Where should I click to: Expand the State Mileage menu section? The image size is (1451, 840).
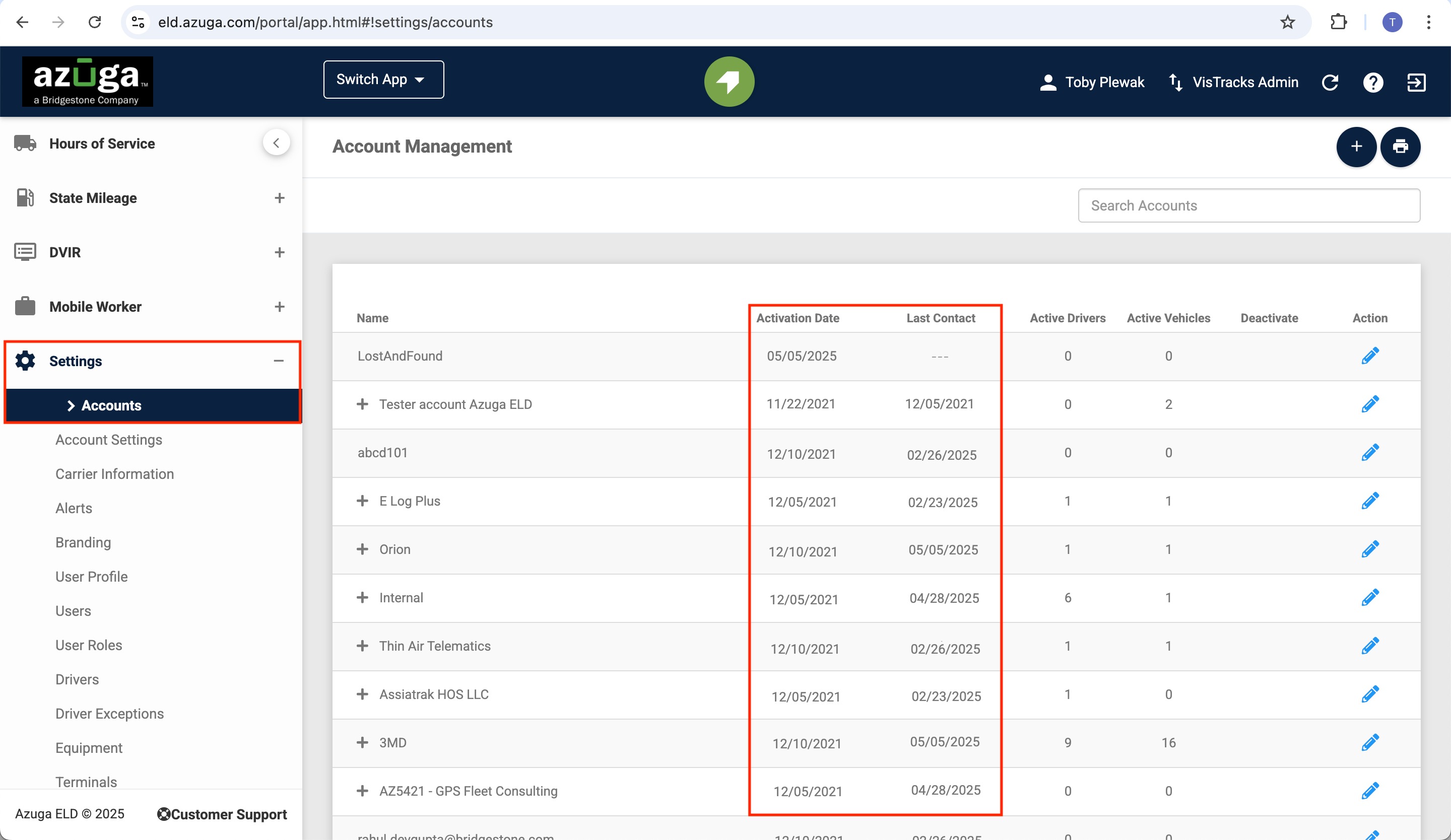click(279, 198)
